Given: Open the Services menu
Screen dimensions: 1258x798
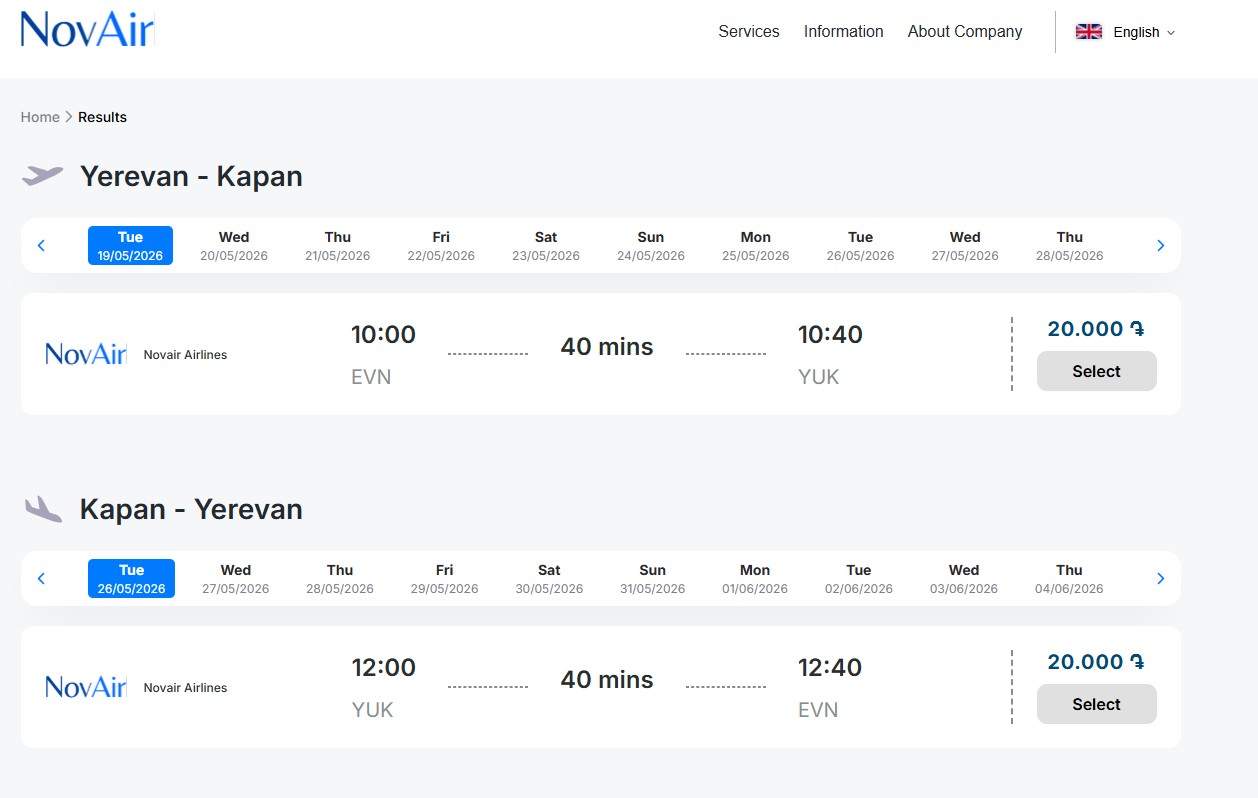Looking at the screenshot, I should [748, 32].
